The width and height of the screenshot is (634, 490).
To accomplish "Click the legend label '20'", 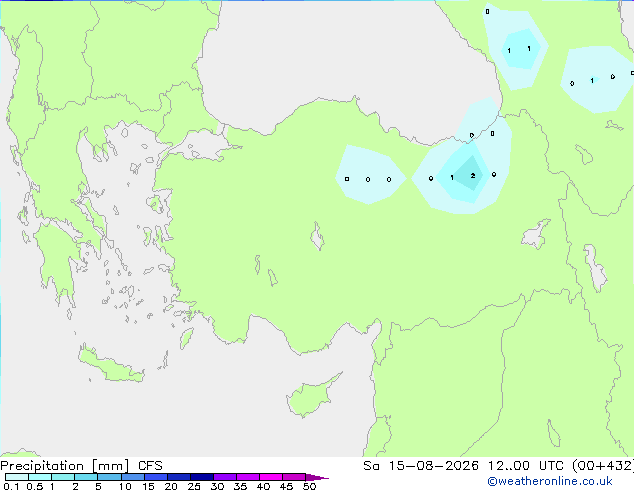I will 171,486.
